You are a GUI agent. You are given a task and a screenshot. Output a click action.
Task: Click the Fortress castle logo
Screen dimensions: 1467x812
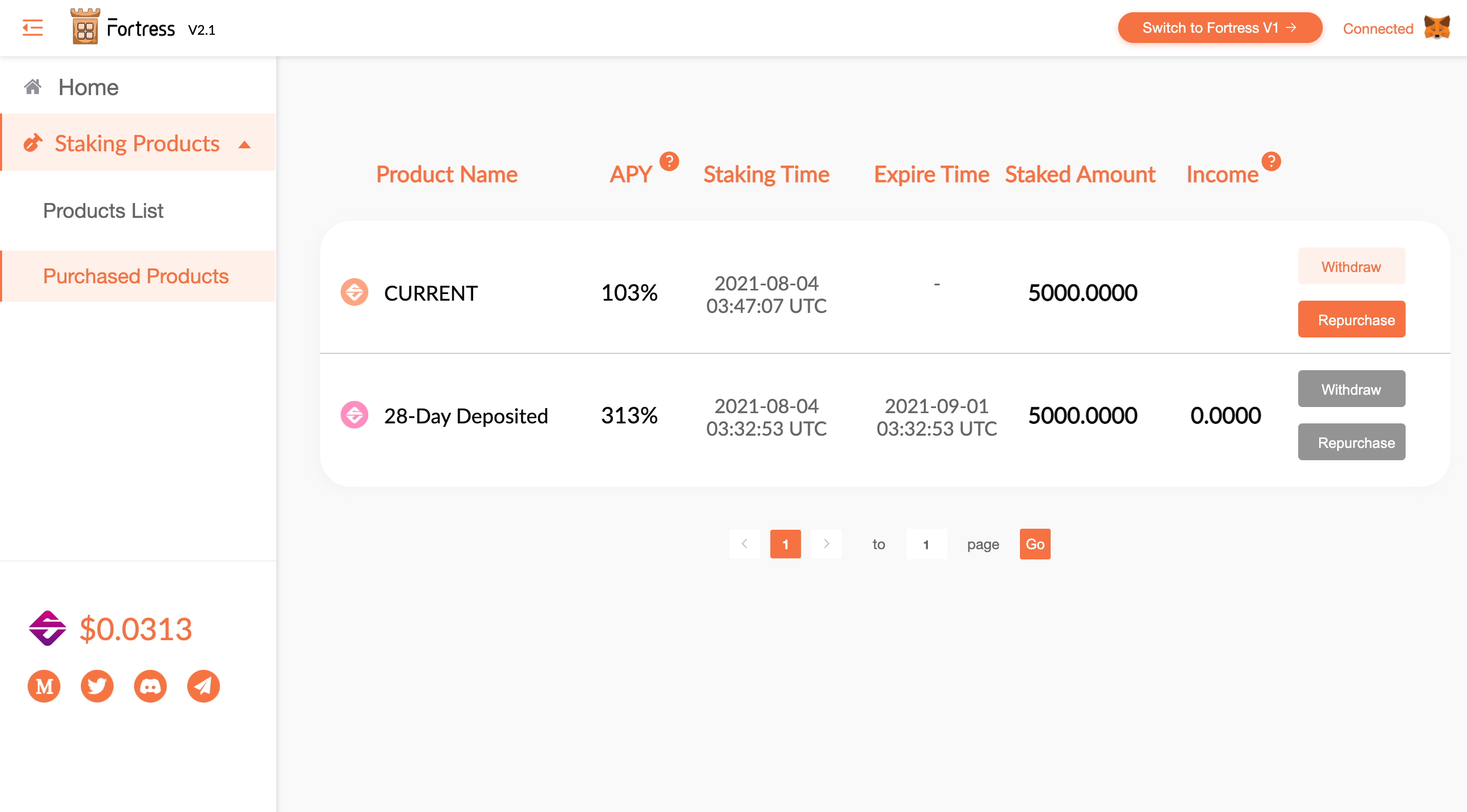pyautogui.click(x=85, y=27)
